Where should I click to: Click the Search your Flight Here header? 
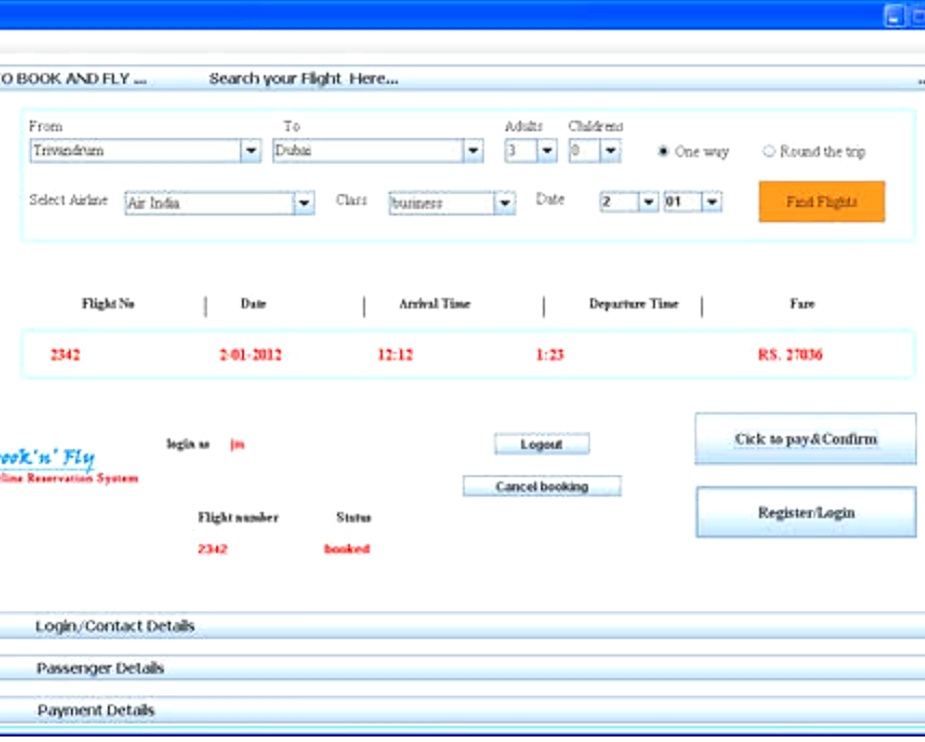tap(303, 79)
